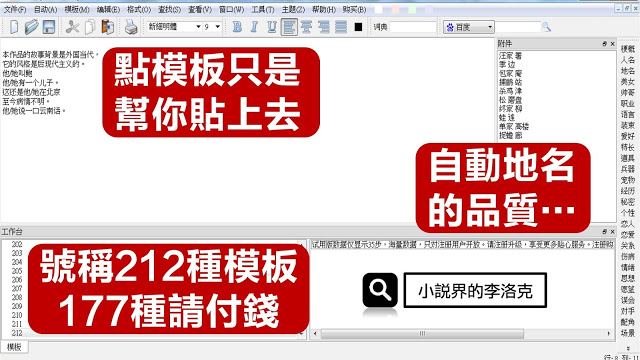Viewport: 640px width, 360px height.
Task: Click the 词典 dictionary input field
Action: [413, 27]
